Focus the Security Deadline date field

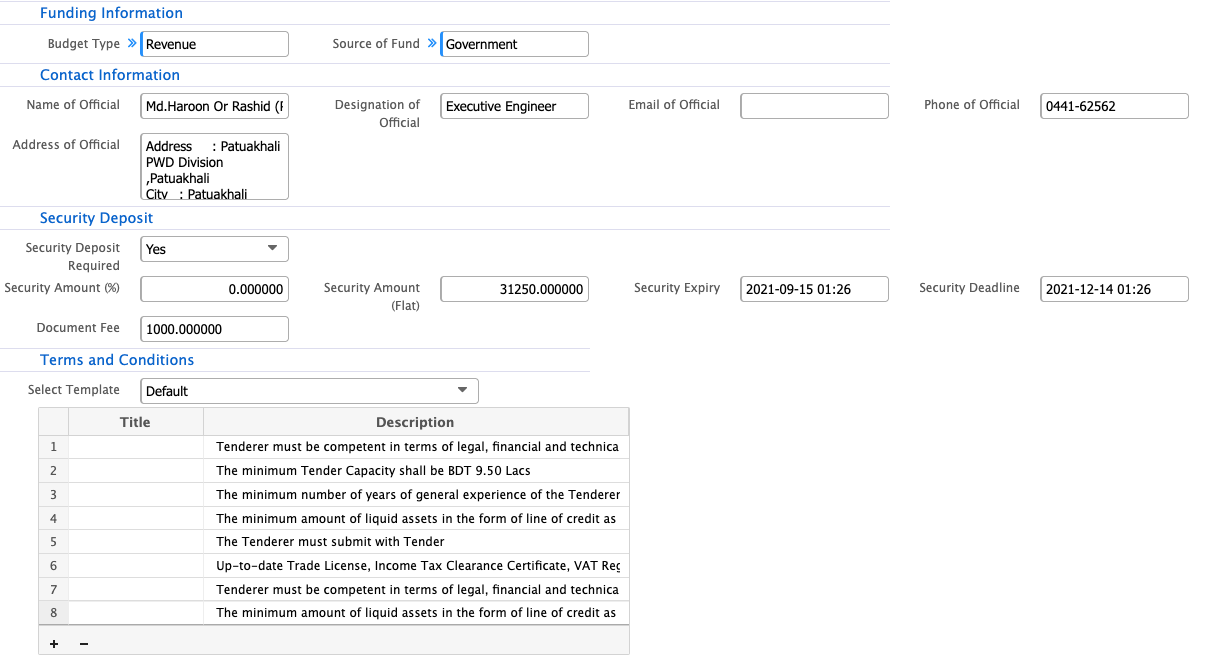tap(1114, 289)
